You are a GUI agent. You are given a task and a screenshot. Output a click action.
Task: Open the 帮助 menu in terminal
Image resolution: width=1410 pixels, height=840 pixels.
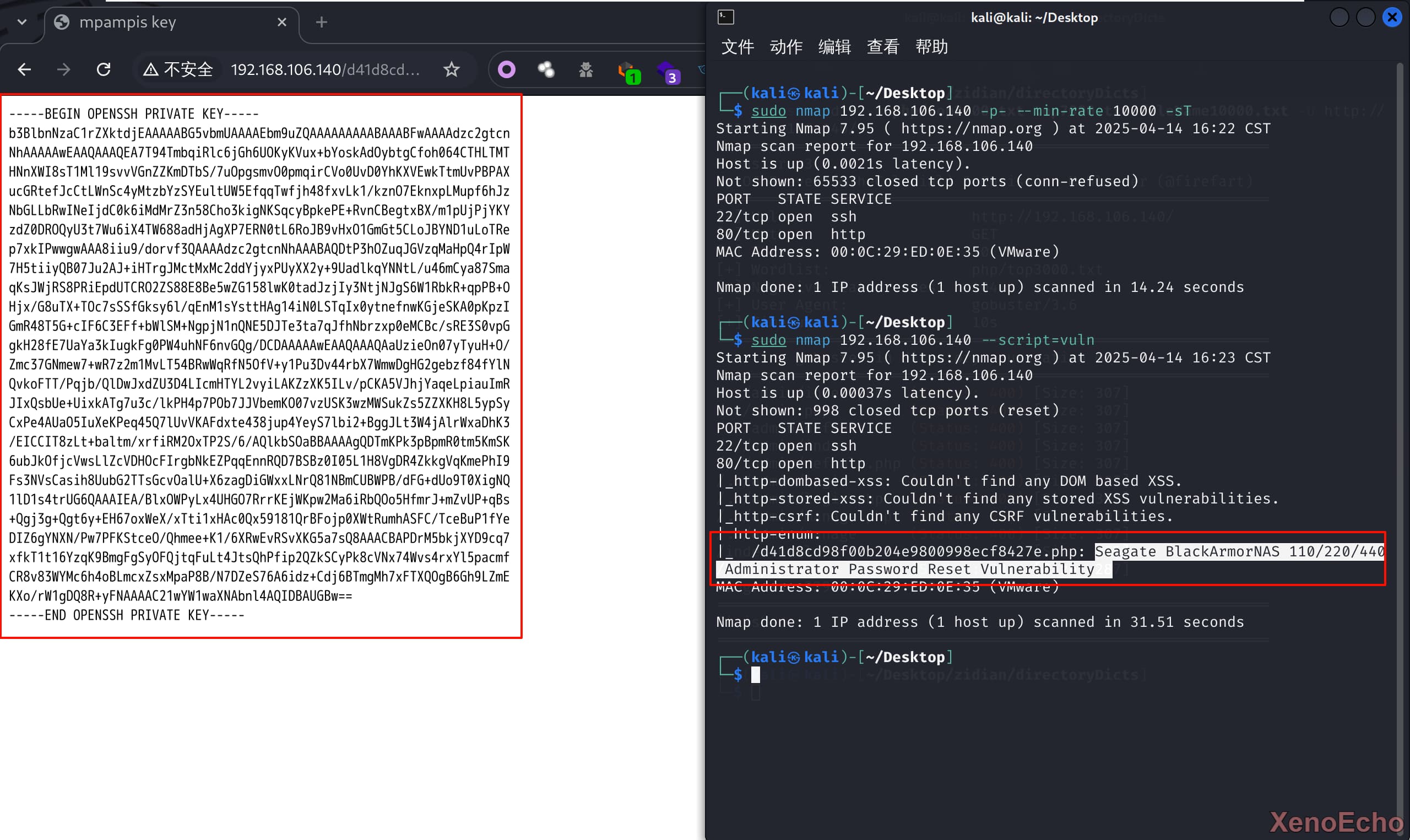tap(931, 46)
